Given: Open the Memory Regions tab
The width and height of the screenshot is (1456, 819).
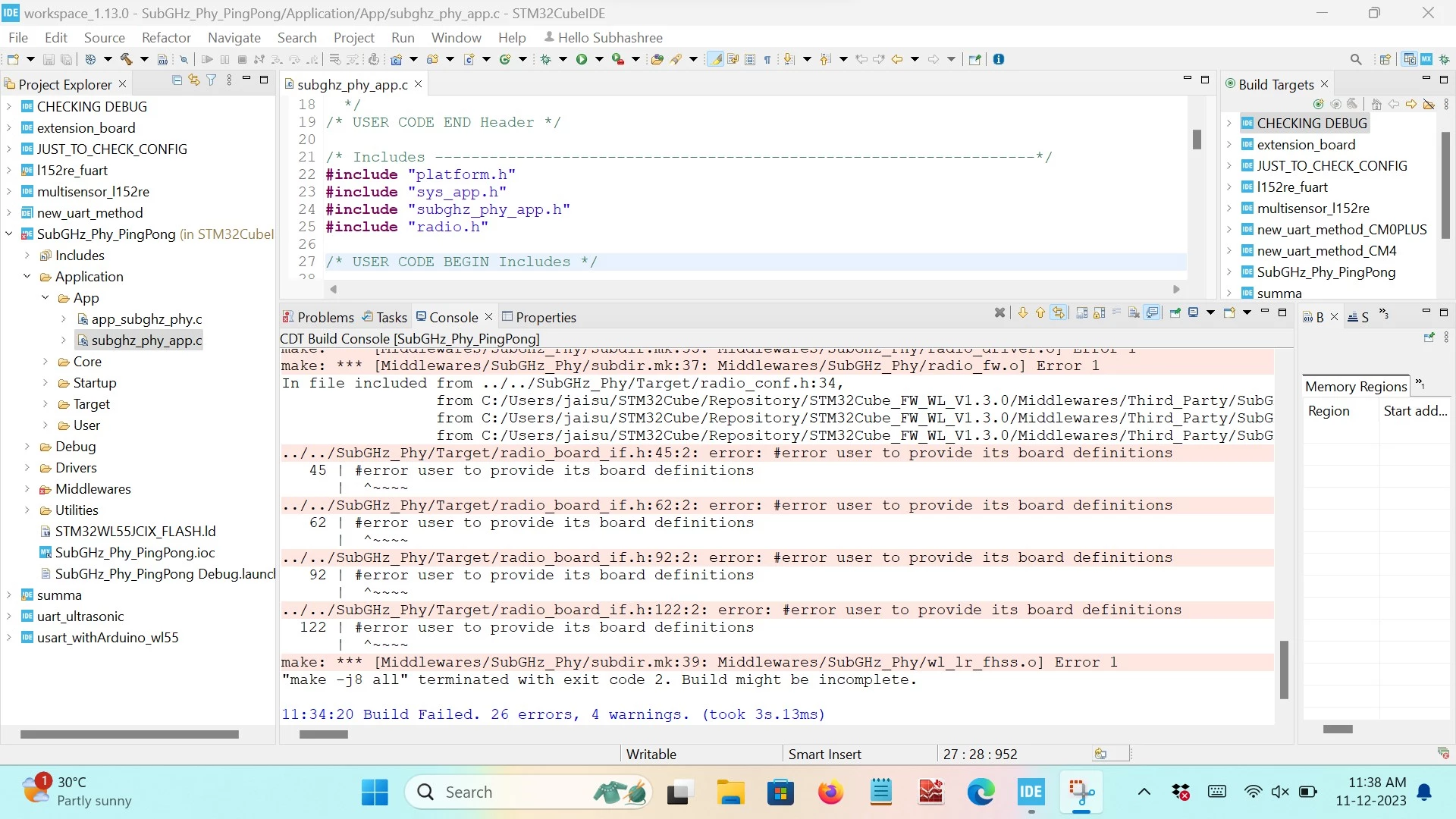Looking at the screenshot, I should [1356, 386].
